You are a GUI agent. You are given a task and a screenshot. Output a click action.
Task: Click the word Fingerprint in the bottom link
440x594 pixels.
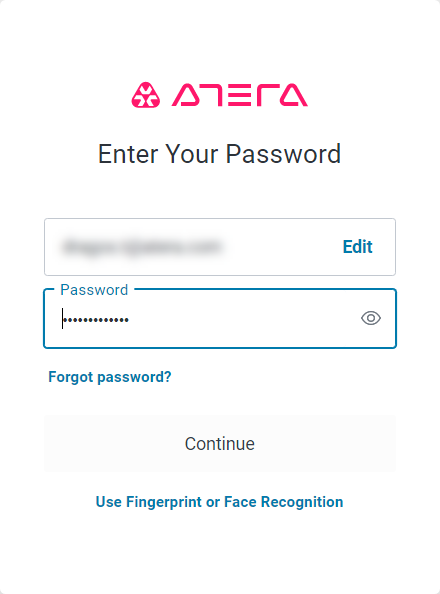click(x=164, y=502)
